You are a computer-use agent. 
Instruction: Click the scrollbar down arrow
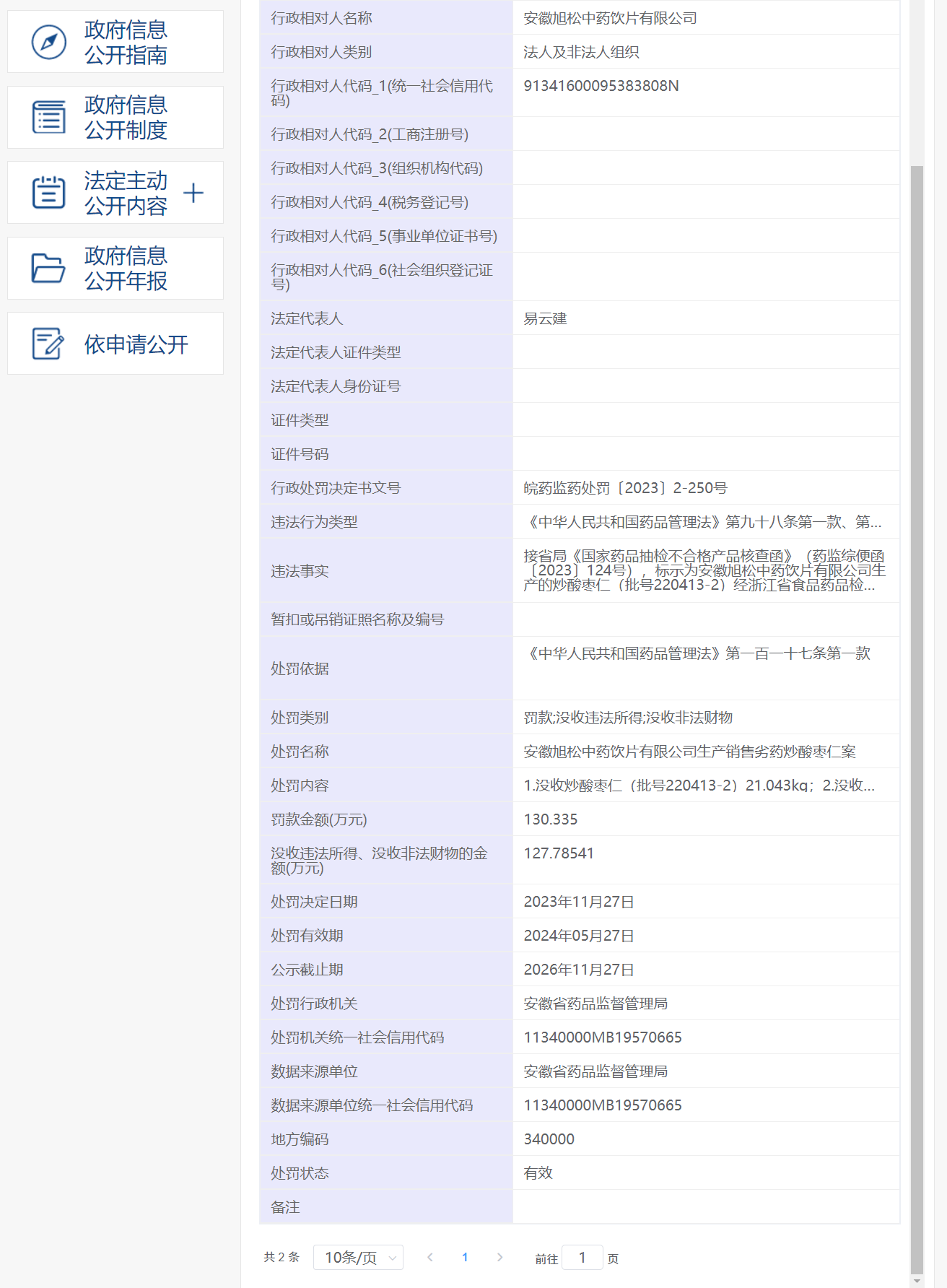pos(917,1281)
